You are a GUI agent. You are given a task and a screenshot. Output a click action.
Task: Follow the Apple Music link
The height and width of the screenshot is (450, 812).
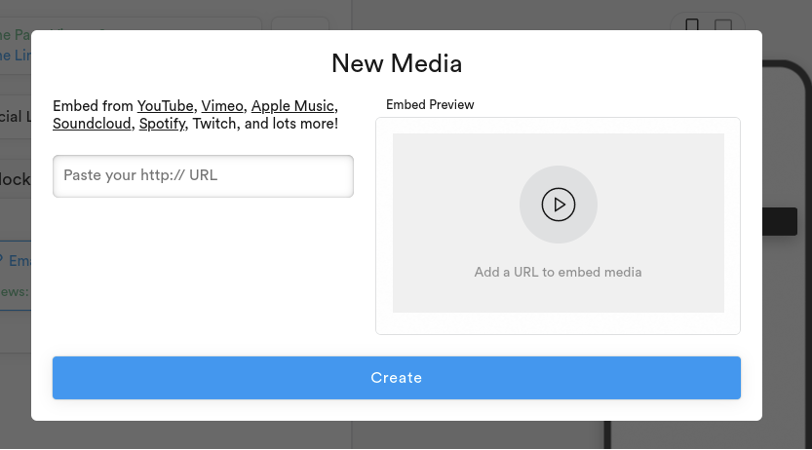292,106
